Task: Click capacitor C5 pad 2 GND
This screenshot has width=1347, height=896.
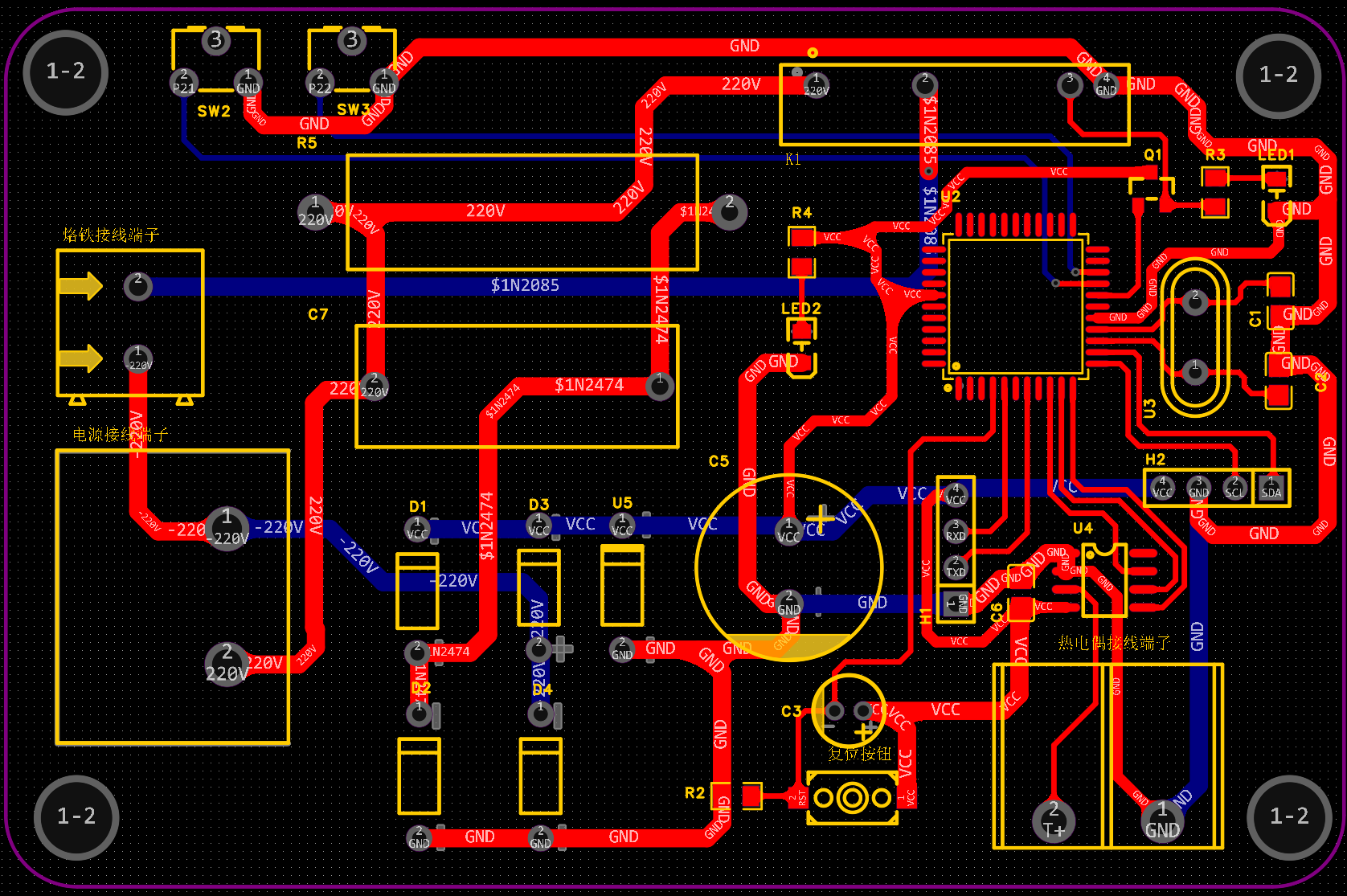Action: 788,603
